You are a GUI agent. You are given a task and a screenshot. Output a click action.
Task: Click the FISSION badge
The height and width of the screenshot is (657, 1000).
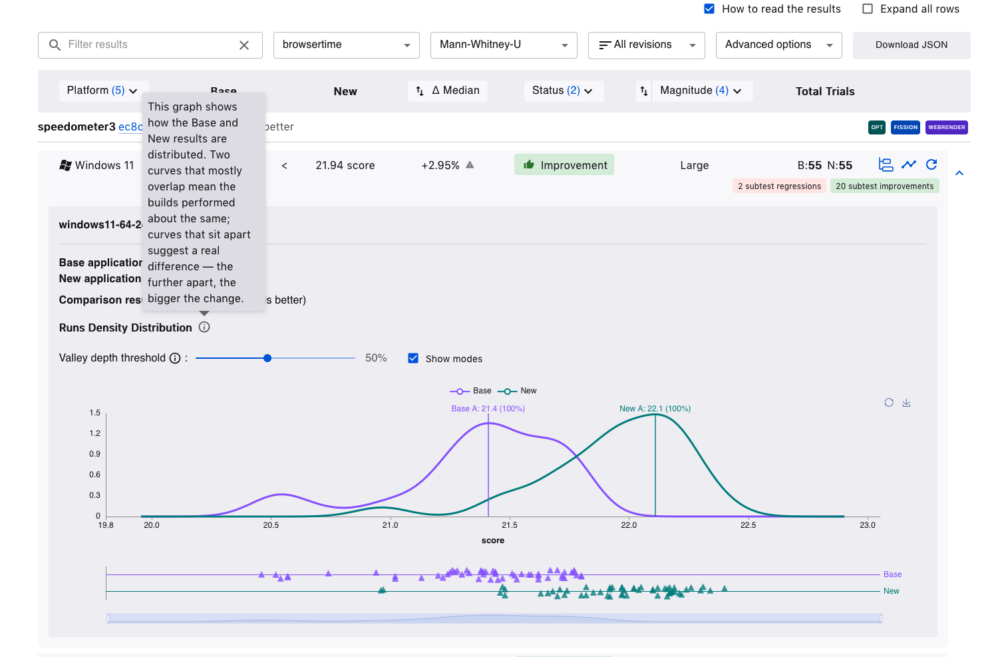[906, 127]
